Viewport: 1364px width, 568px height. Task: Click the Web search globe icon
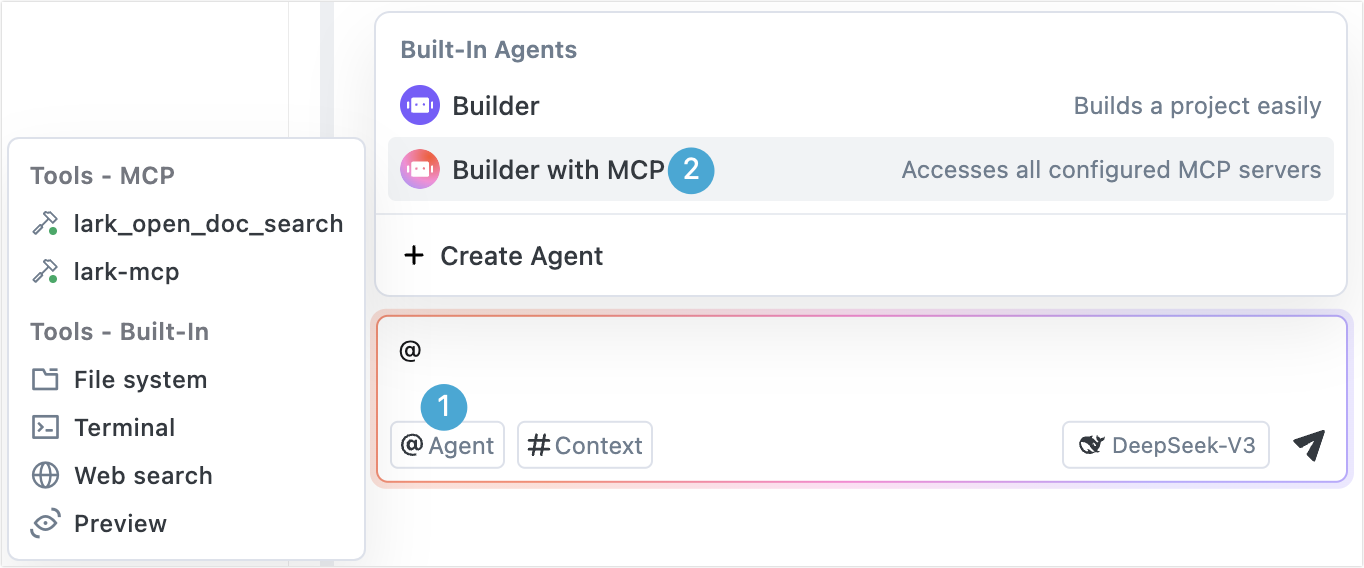pos(45,476)
